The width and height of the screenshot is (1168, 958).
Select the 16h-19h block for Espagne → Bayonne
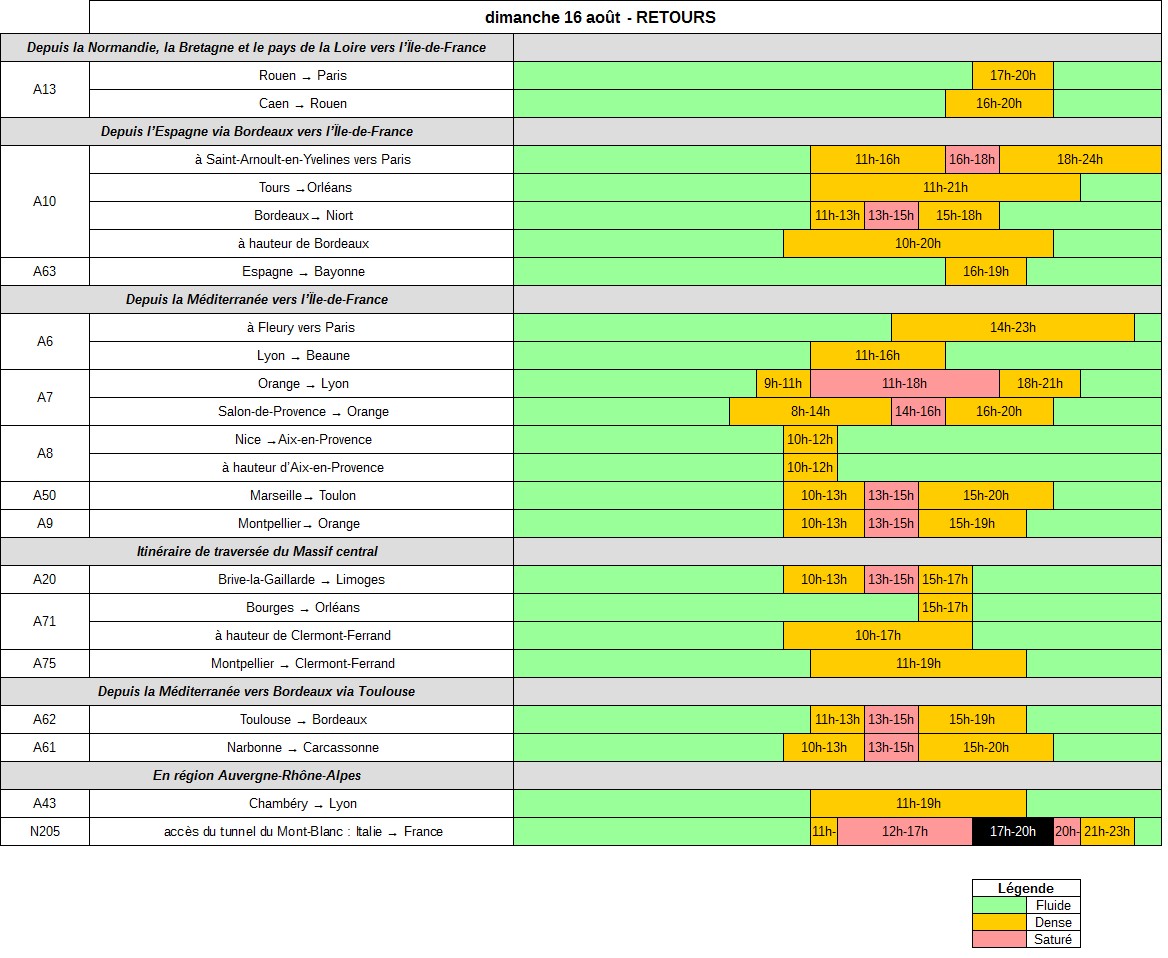985,271
